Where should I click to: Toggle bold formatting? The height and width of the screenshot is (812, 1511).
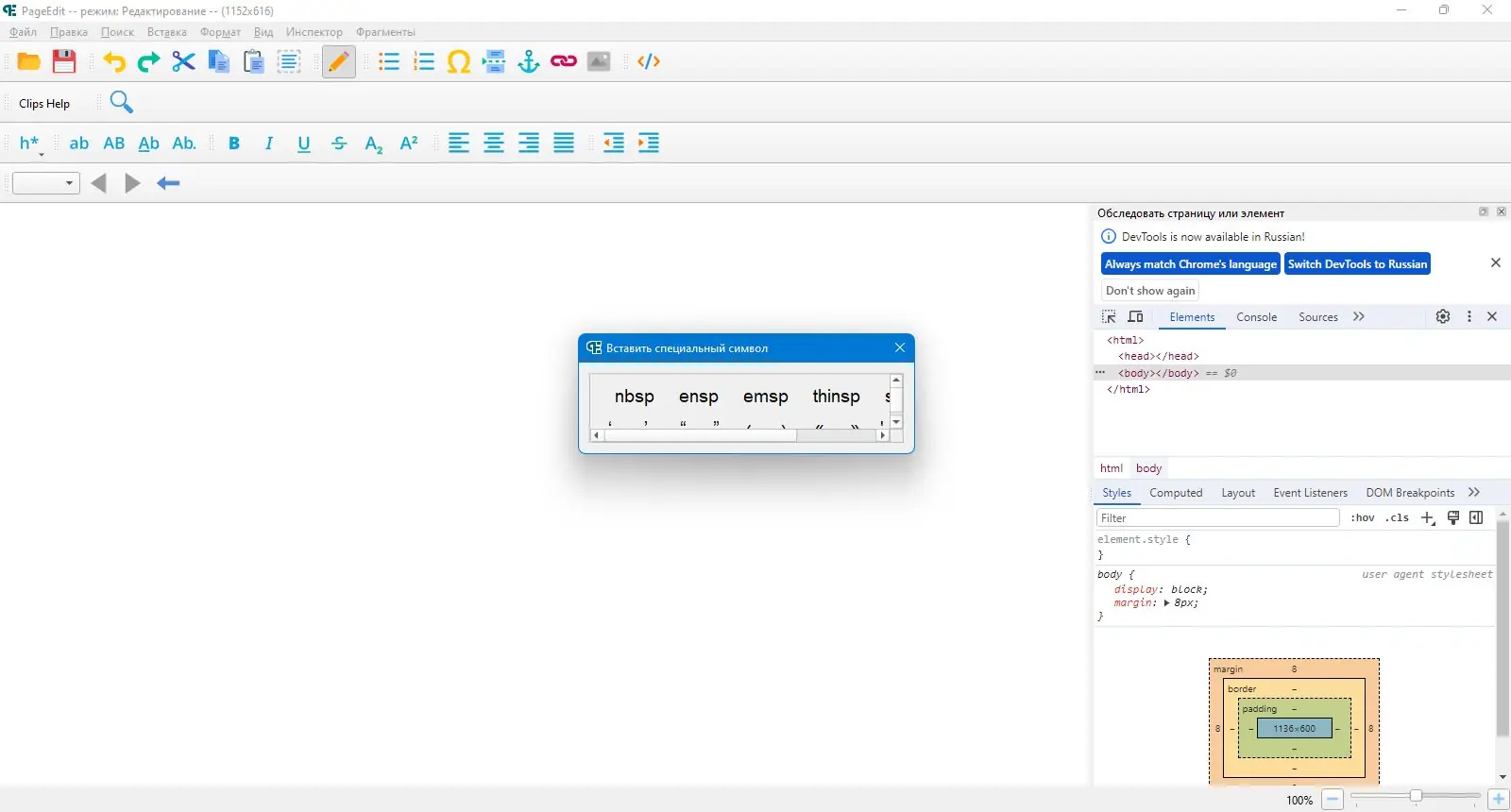click(x=234, y=144)
